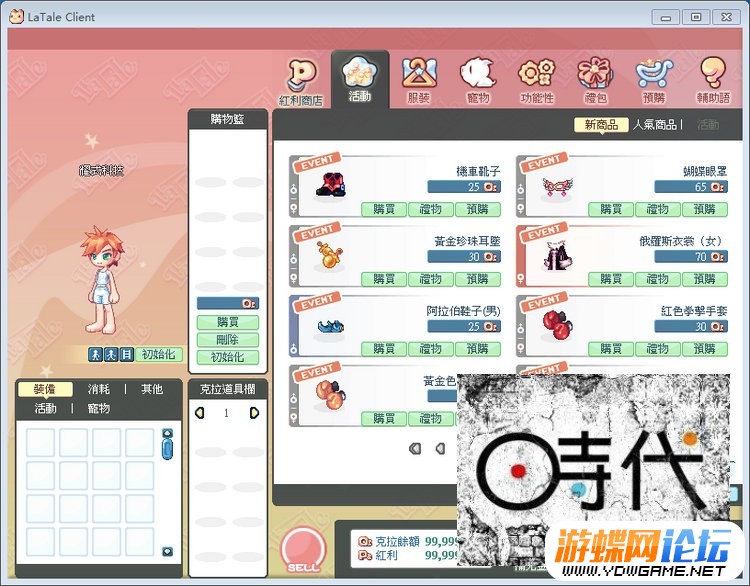Go to next page in 克拉道具欄
Image resolution: width=750 pixels, height=586 pixels.
coord(254,412)
